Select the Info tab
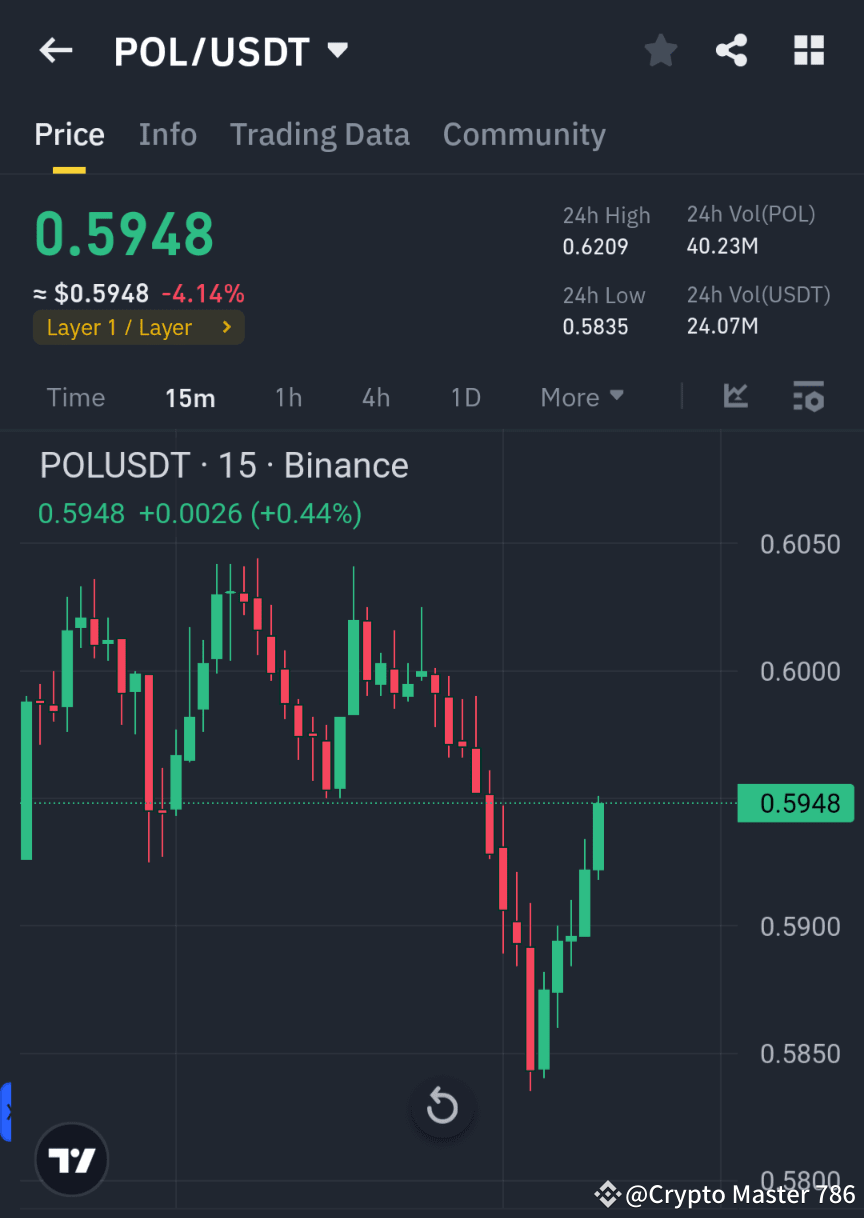The image size is (864, 1218). pos(167,134)
